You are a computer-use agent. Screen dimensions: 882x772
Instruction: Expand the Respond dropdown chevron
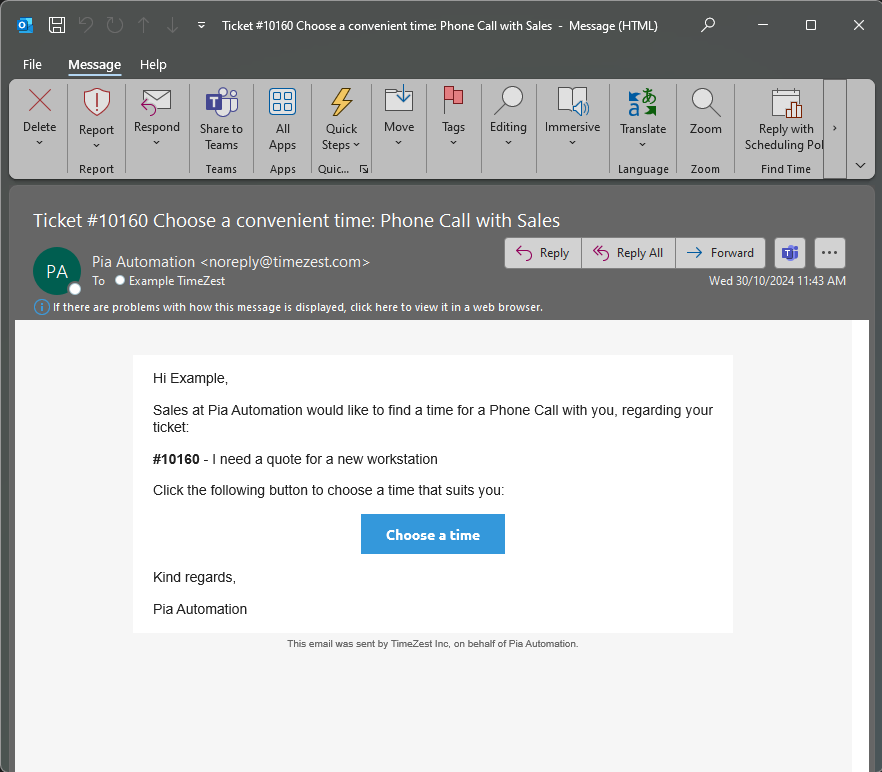(x=156, y=142)
